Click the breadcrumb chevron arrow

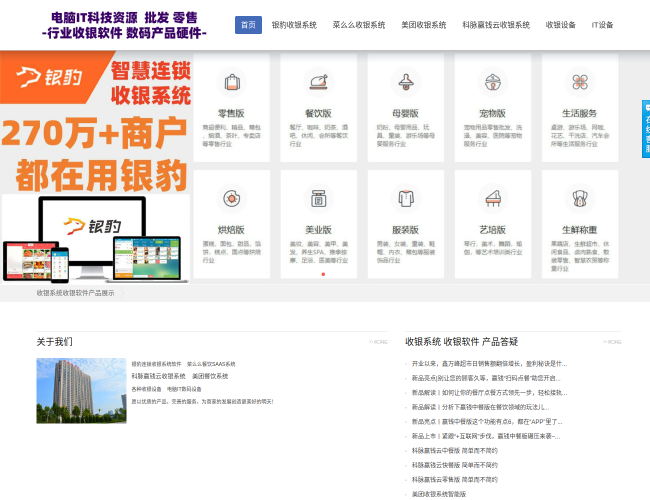point(122,293)
